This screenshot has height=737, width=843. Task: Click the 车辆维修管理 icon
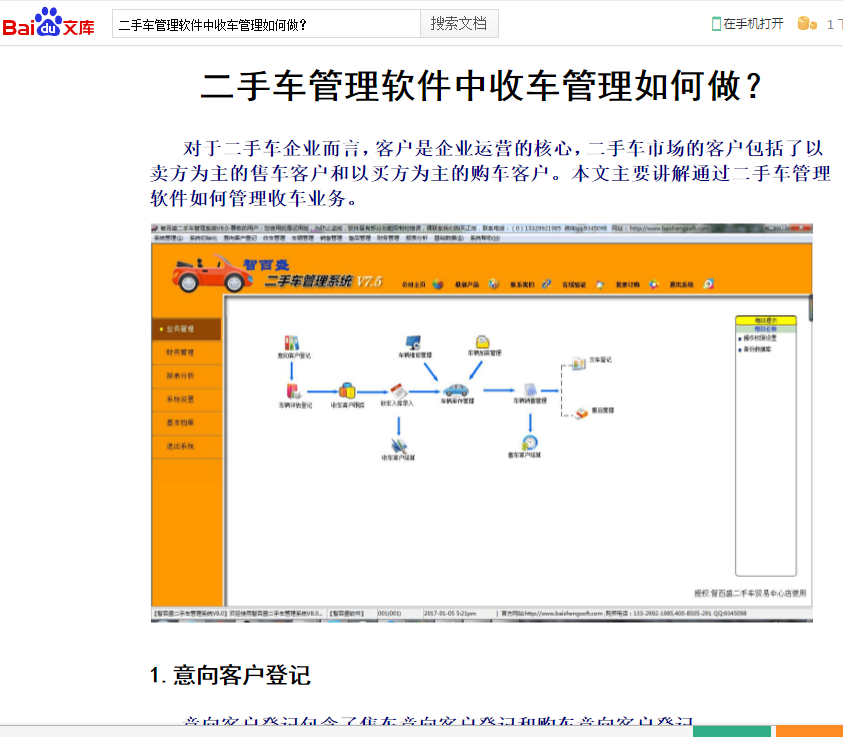tap(413, 343)
